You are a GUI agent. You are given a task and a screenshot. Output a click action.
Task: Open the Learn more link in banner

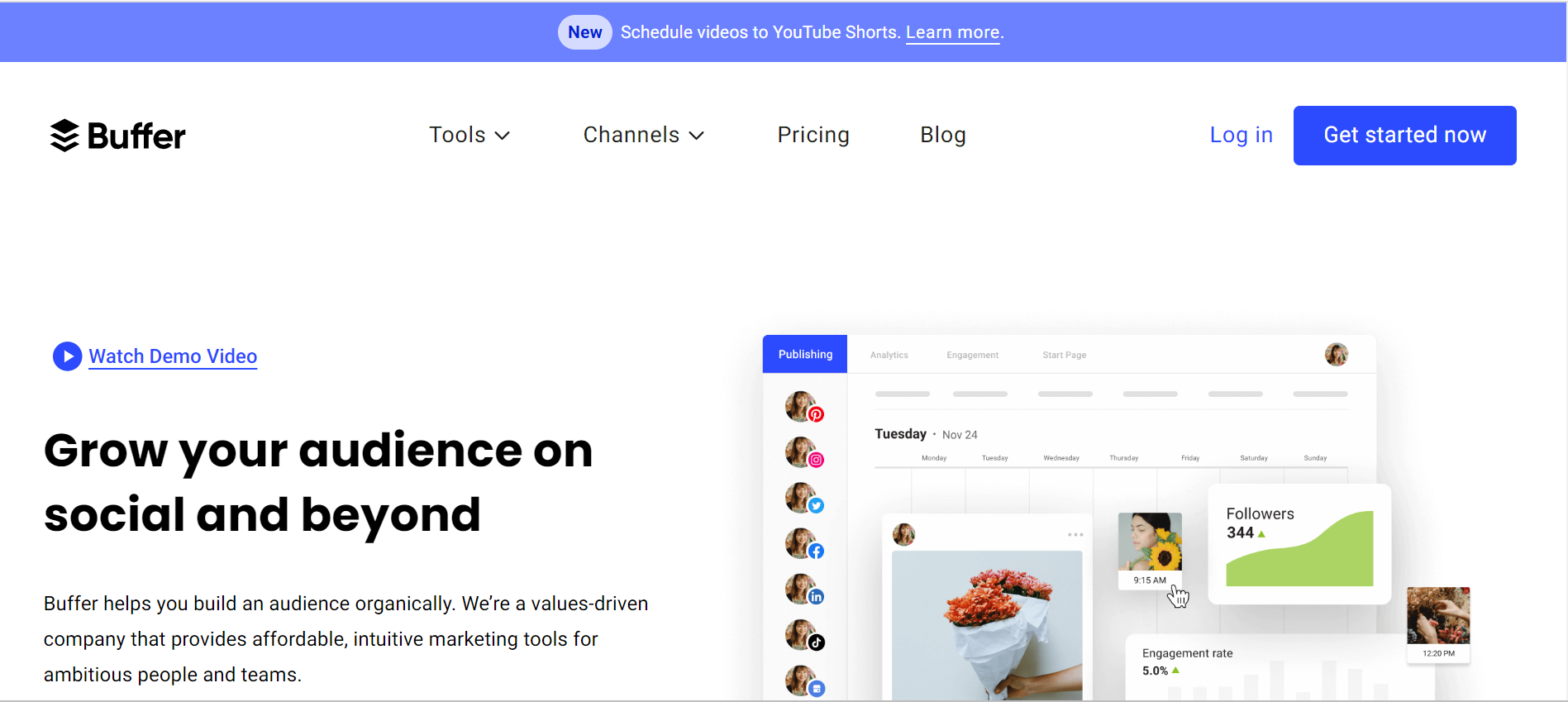tap(953, 32)
